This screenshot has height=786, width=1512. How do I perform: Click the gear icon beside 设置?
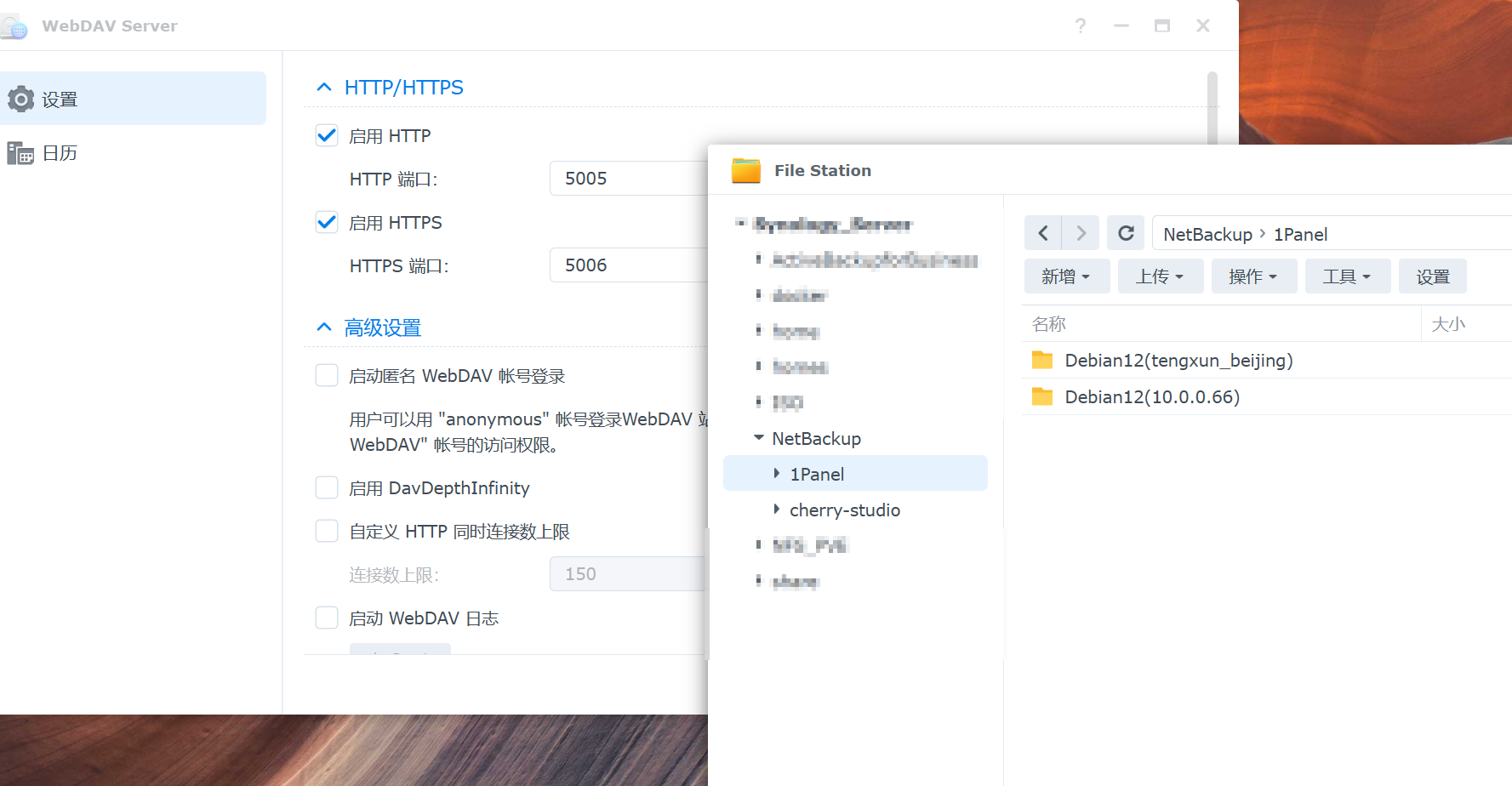[x=21, y=100]
